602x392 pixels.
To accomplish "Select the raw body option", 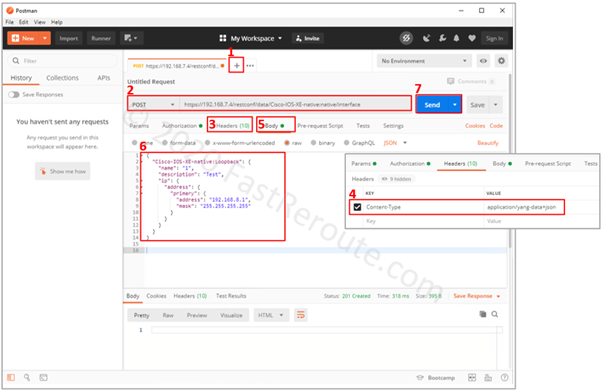I will (286, 143).
